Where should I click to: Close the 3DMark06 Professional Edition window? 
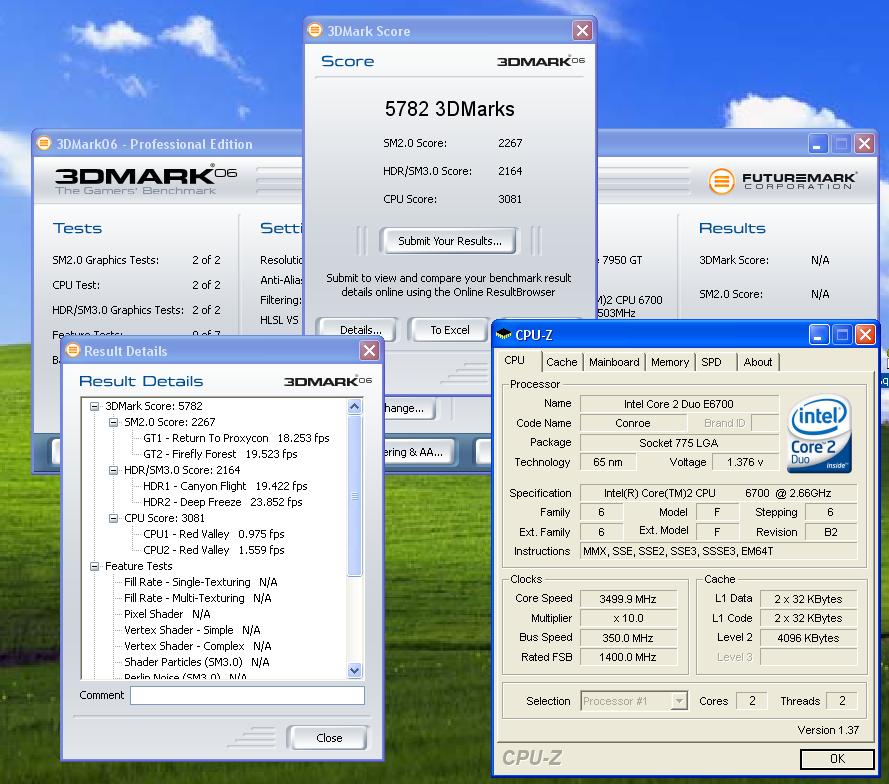pyautogui.click(x=864, y=143)
